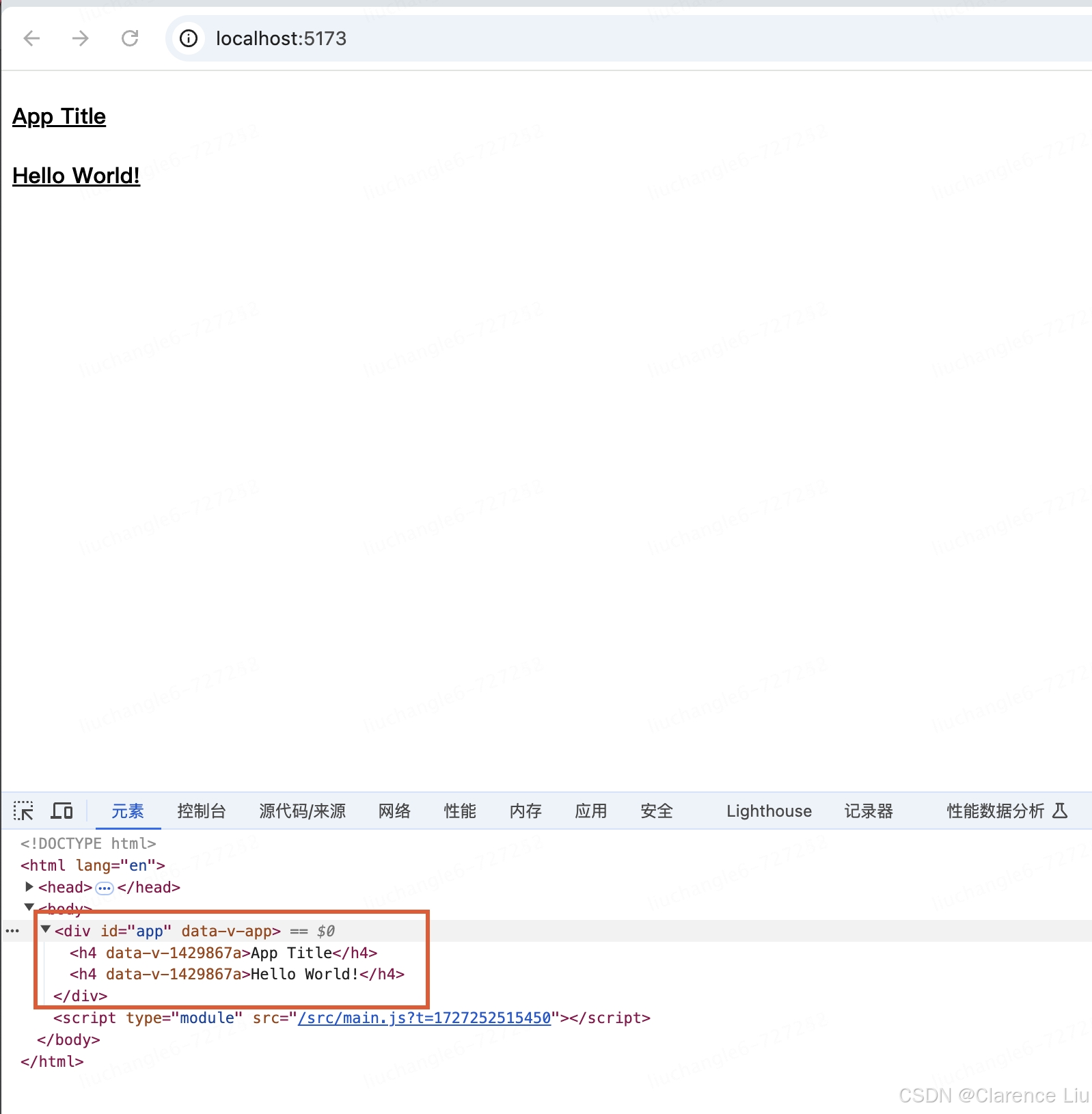Switch to the 元素 tab
This screenshot has height=1114, width=1092.
click(128, 811)
